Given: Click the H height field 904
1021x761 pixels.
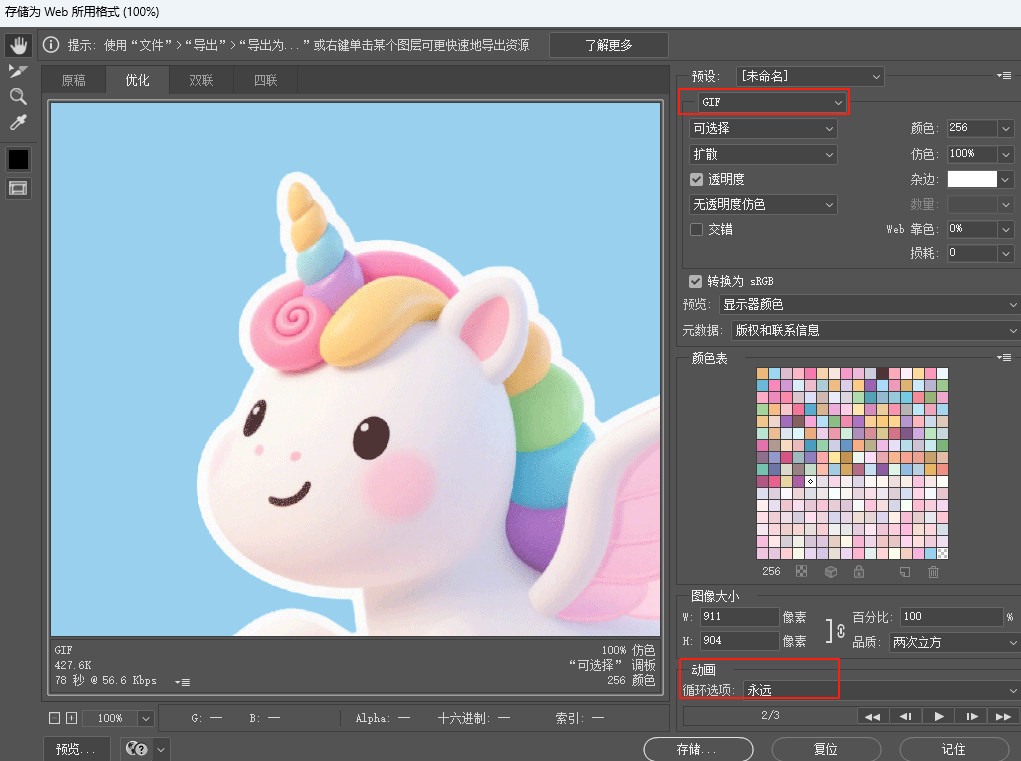Looking at the screenshot, I should coord(740,641).
